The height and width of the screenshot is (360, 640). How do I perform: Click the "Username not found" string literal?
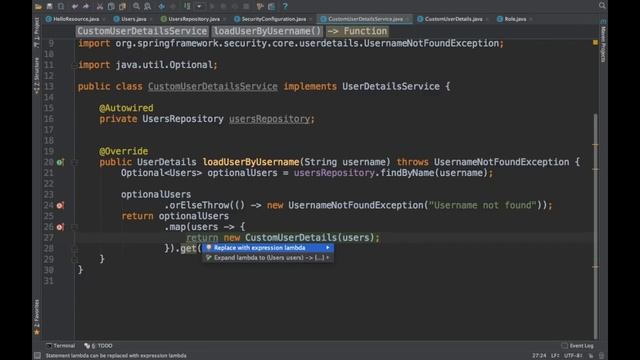pos(482,205)
